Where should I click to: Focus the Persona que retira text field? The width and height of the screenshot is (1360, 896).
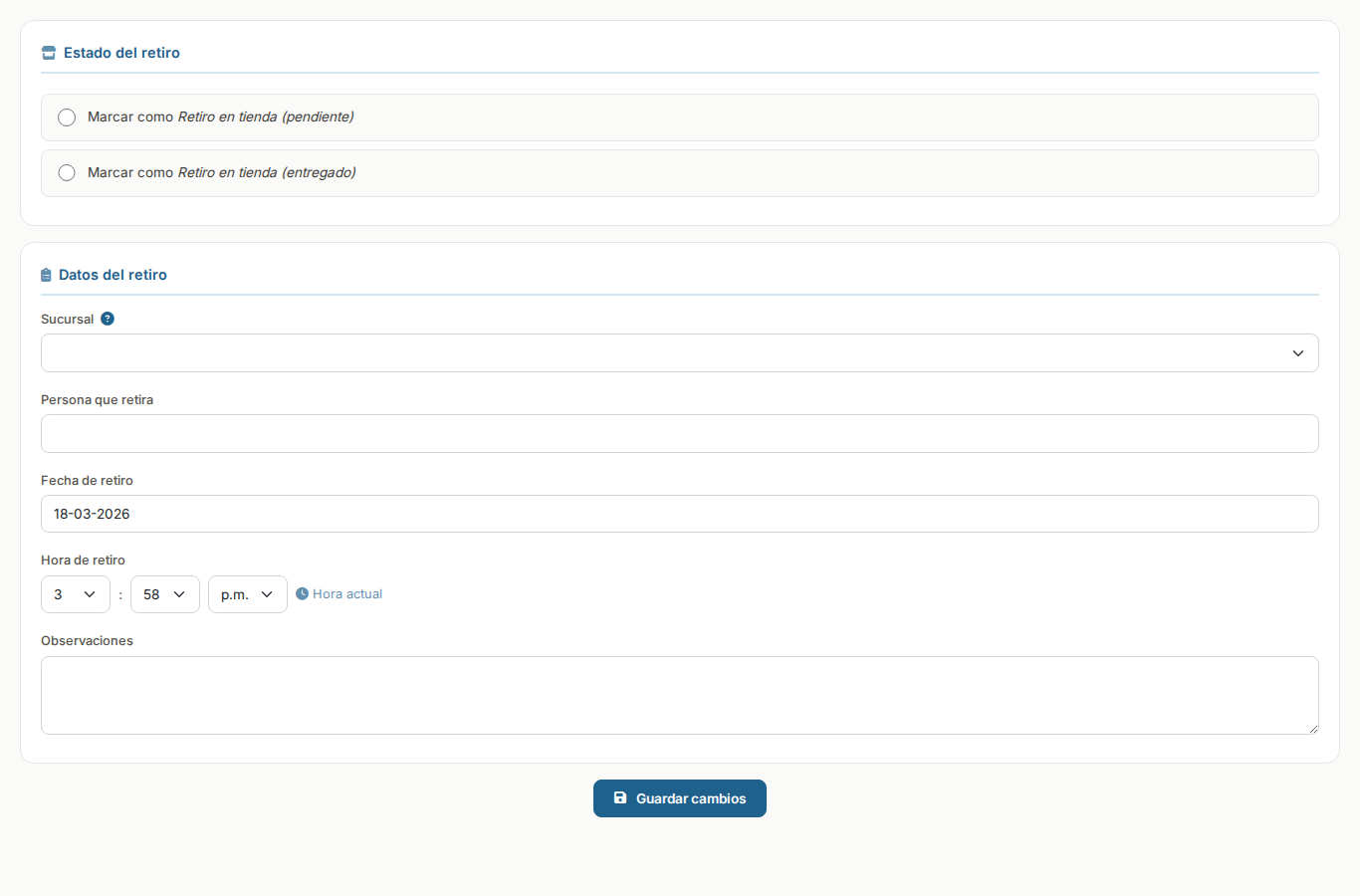(679, 434)
